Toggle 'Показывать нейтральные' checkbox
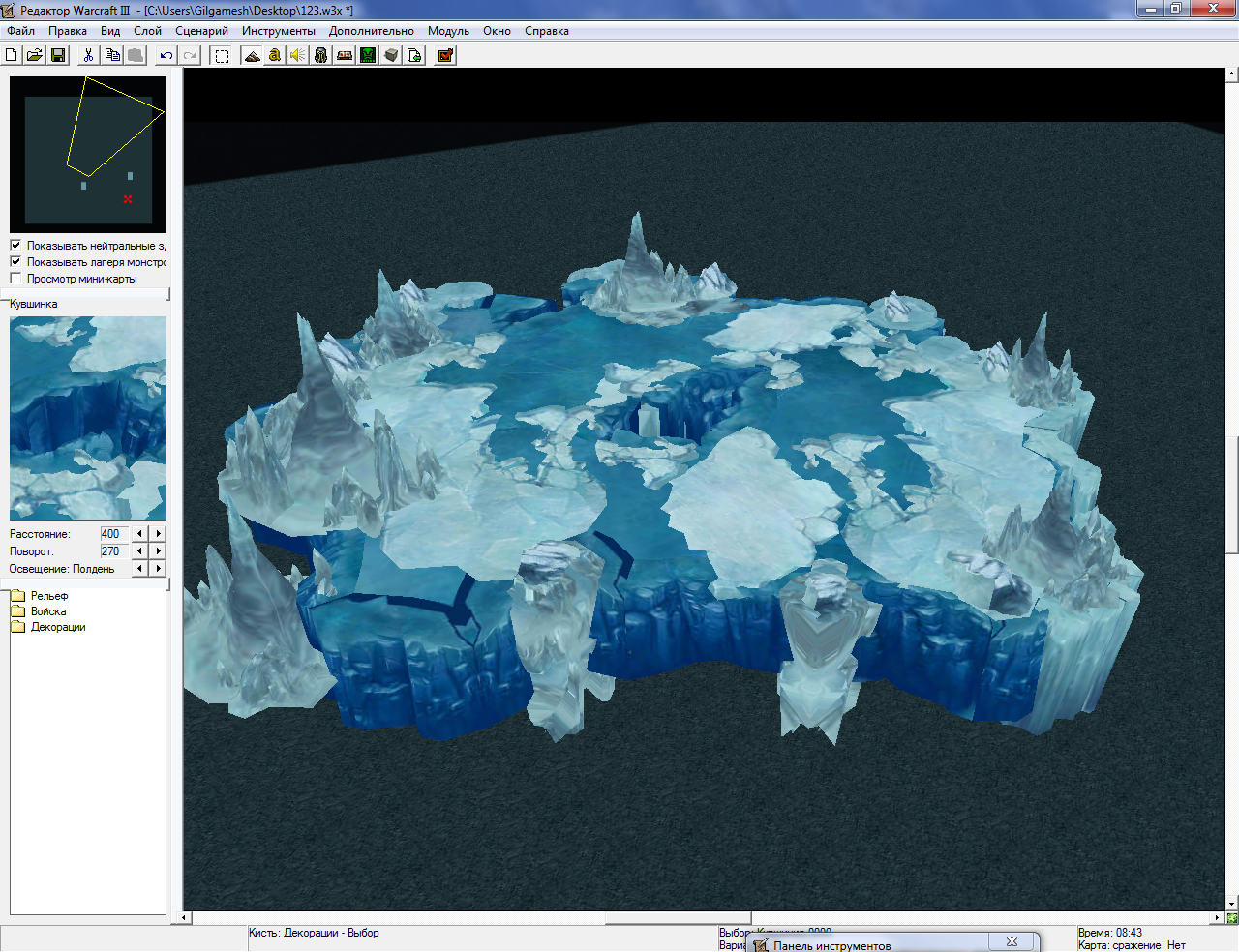The image size is (1239, 952). [15, 245]
